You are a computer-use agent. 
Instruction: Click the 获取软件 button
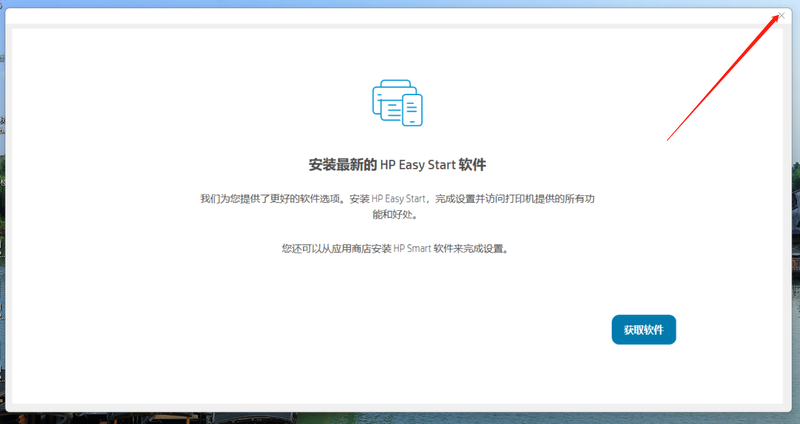point(643,329)
